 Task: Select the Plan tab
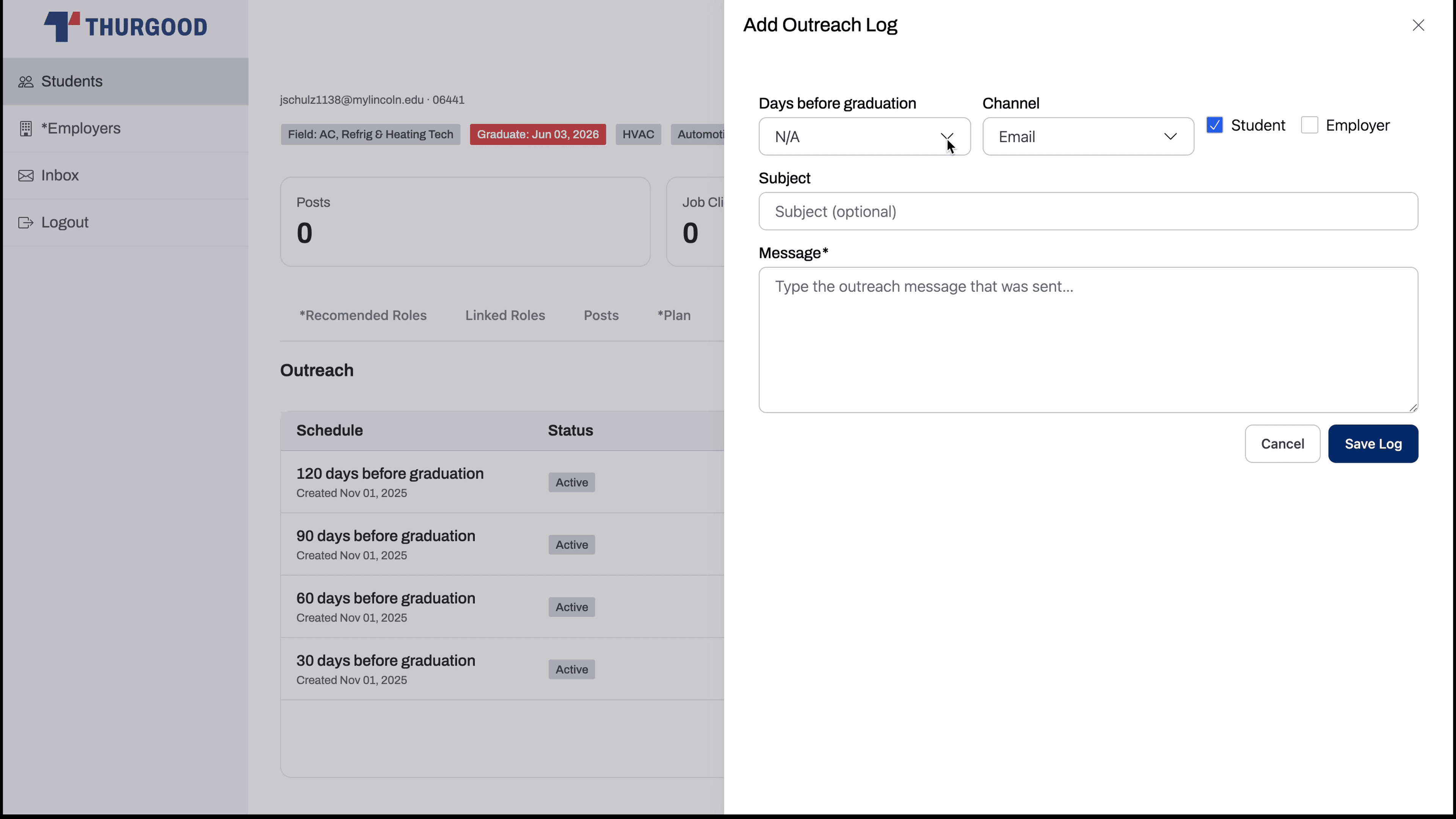(674, 315)
